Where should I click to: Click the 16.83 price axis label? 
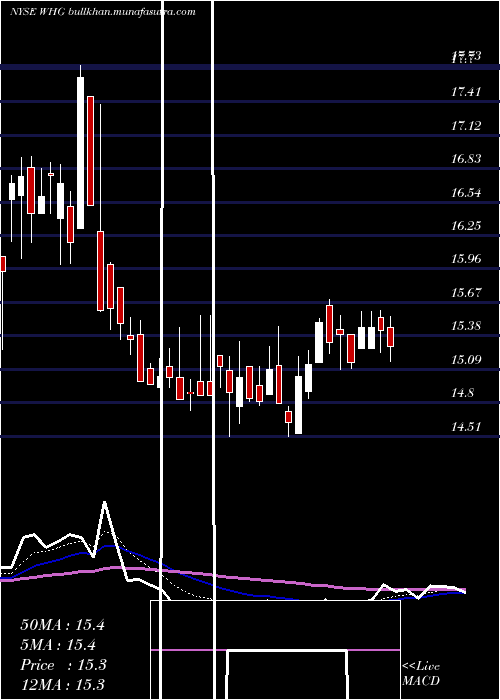point(466,159)
